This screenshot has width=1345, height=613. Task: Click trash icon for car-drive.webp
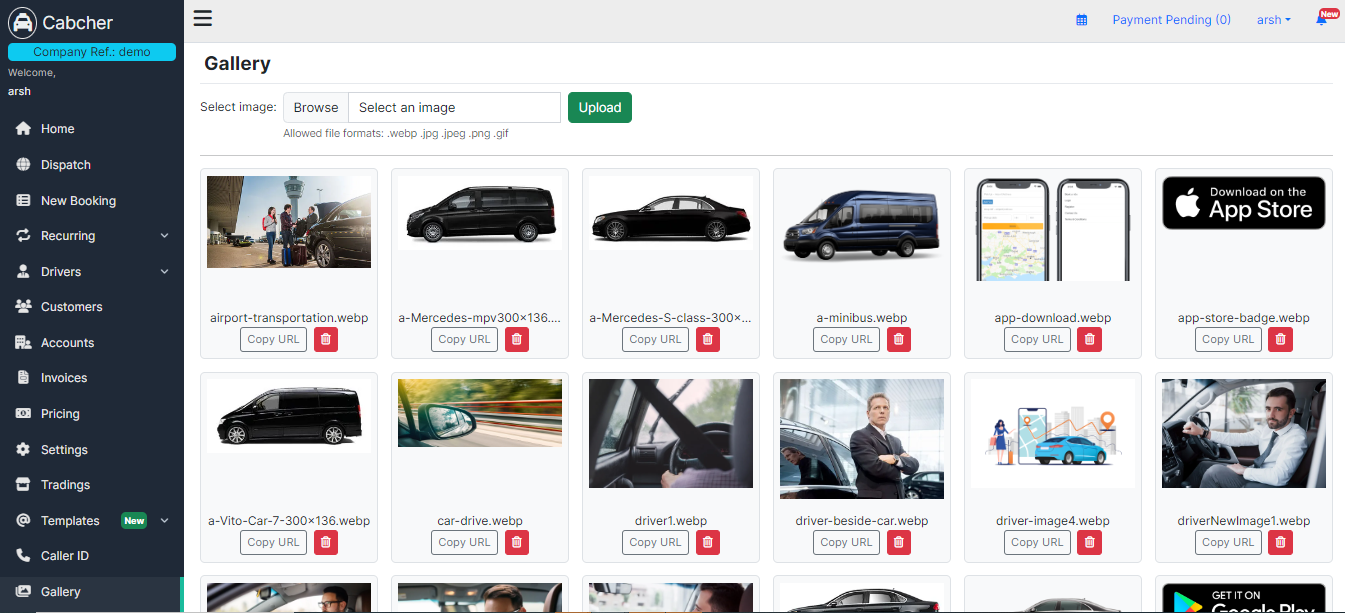pyautogui.click(x=517, y=543)
